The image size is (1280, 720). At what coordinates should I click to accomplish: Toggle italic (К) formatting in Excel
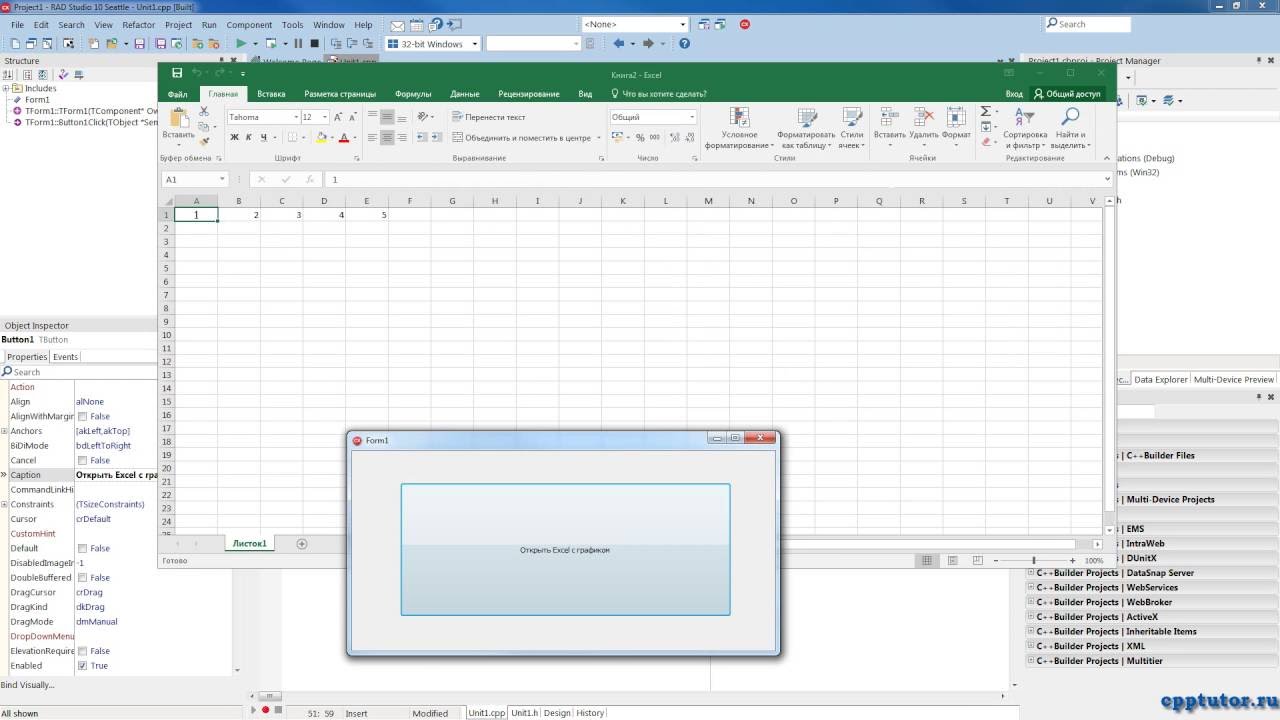click(x=249, y=138)
